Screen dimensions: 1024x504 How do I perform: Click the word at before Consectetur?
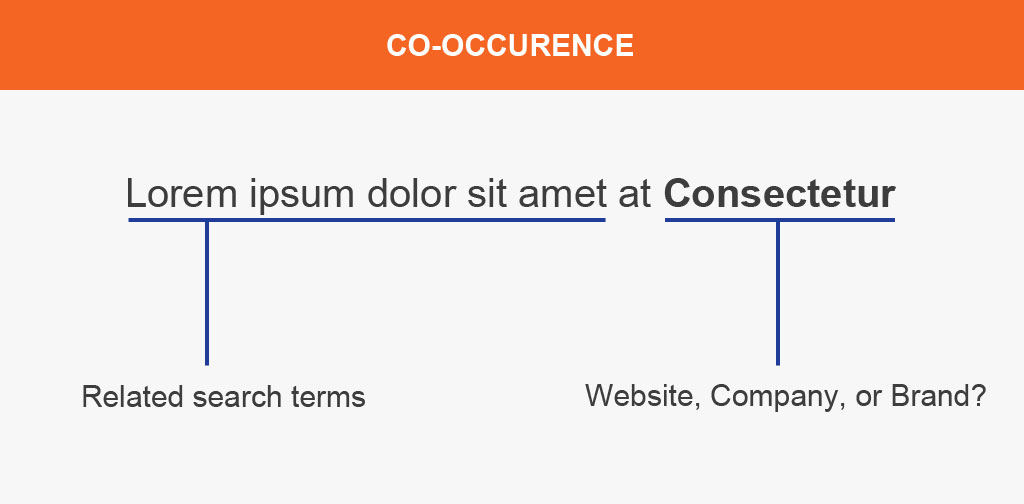coord(635,195)
